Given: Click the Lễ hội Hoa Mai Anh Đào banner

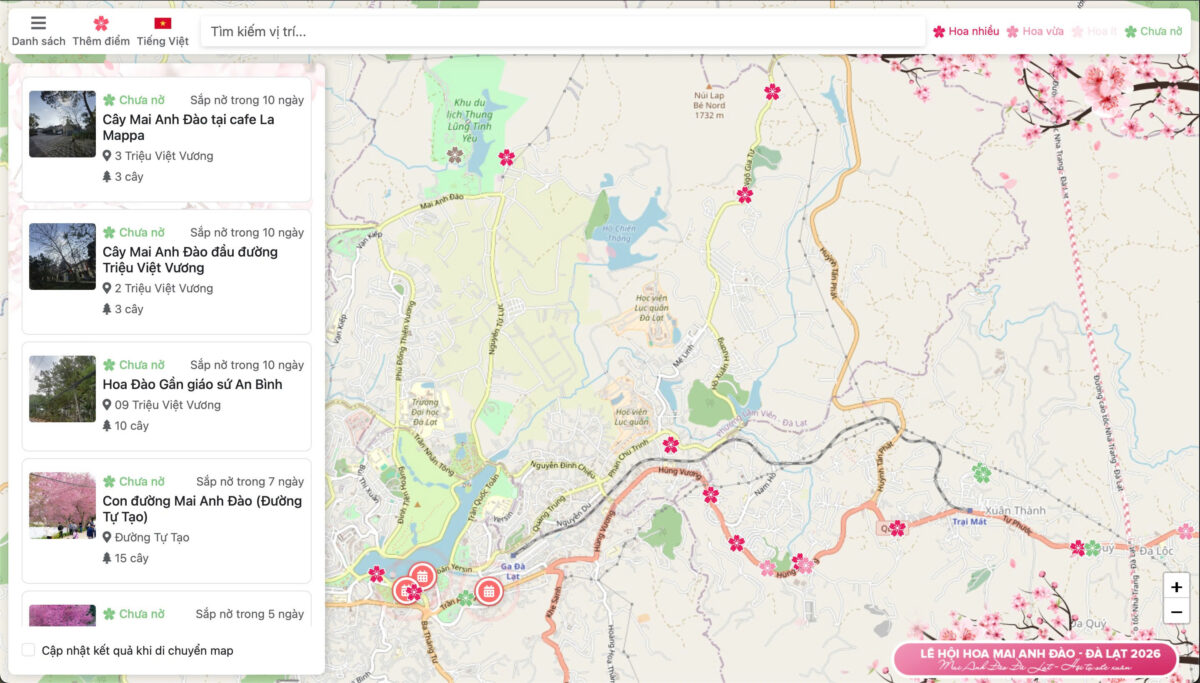Looking at the screenshot, I should click(1034, 658).
